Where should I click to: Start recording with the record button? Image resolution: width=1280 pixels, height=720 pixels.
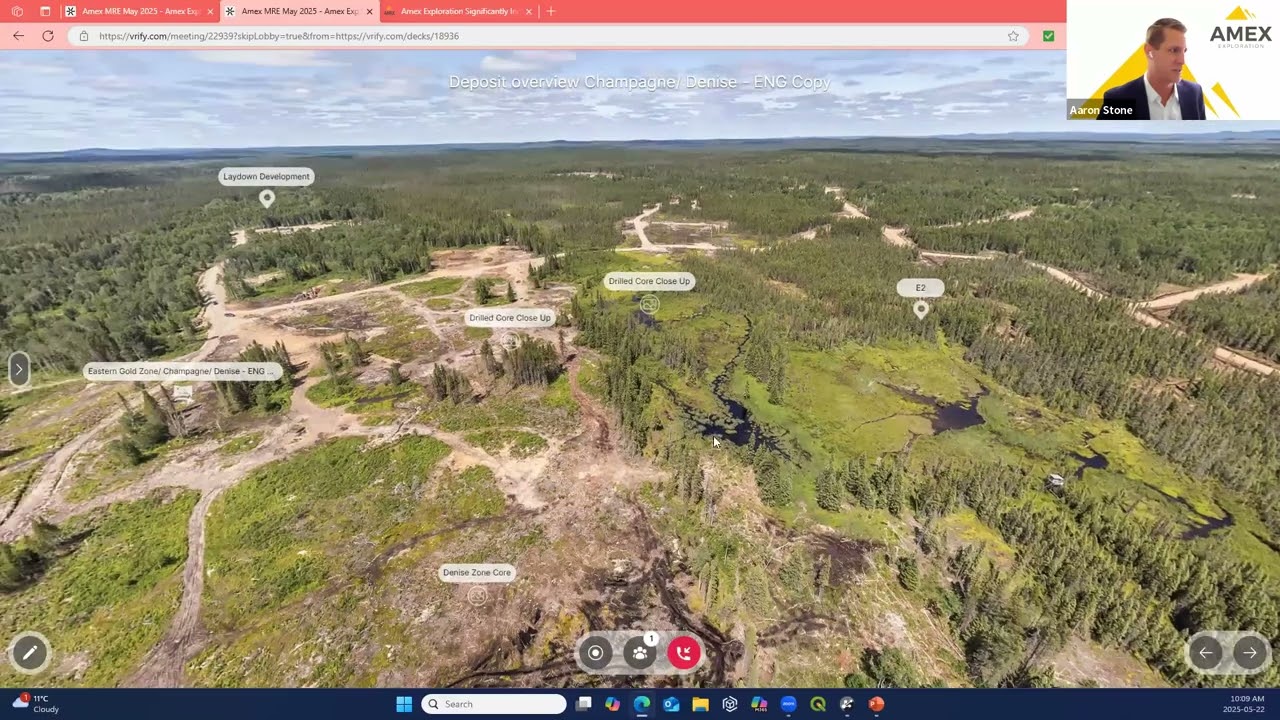pos(595,653)
